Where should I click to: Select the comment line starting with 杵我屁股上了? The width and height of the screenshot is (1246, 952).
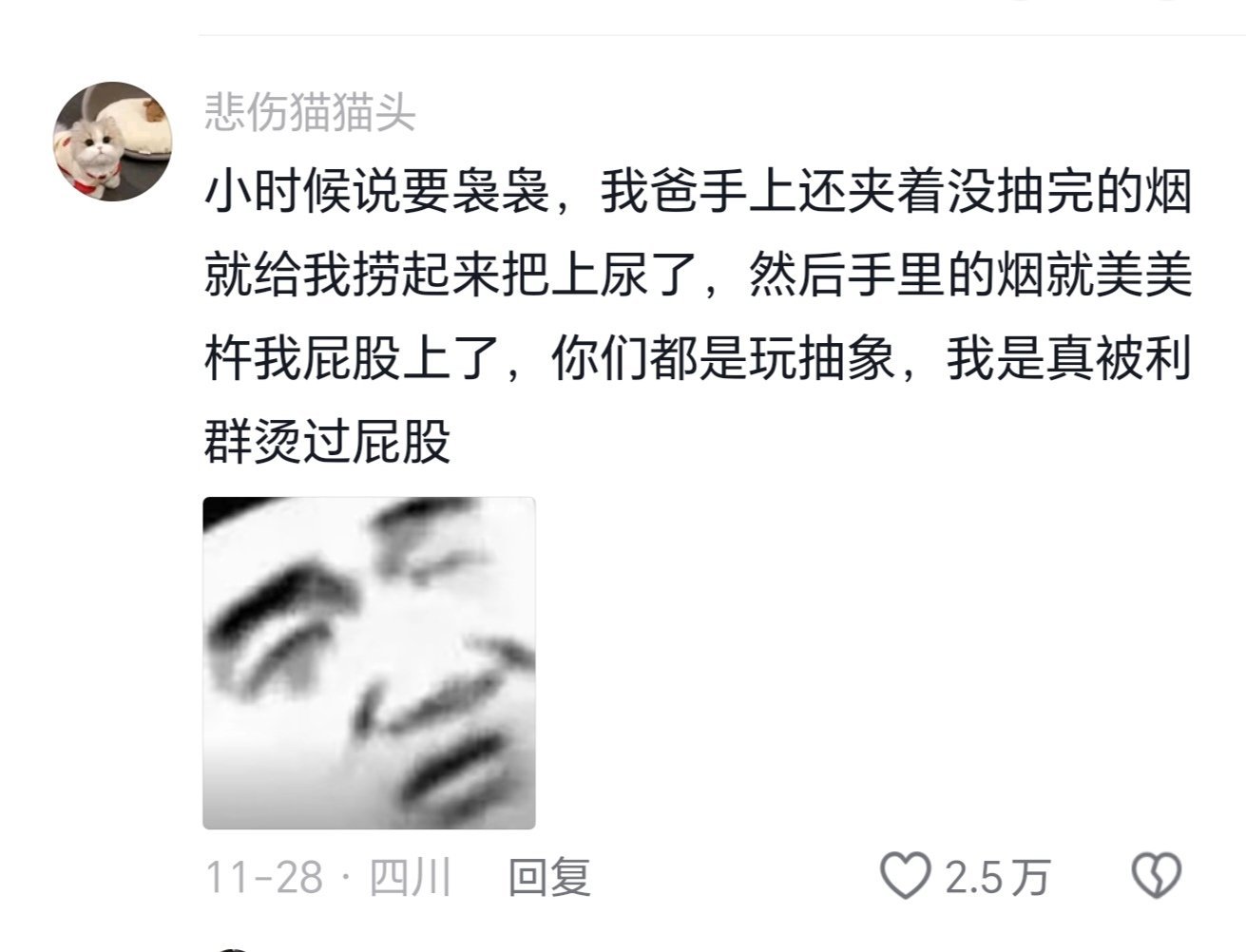[698, 361]
